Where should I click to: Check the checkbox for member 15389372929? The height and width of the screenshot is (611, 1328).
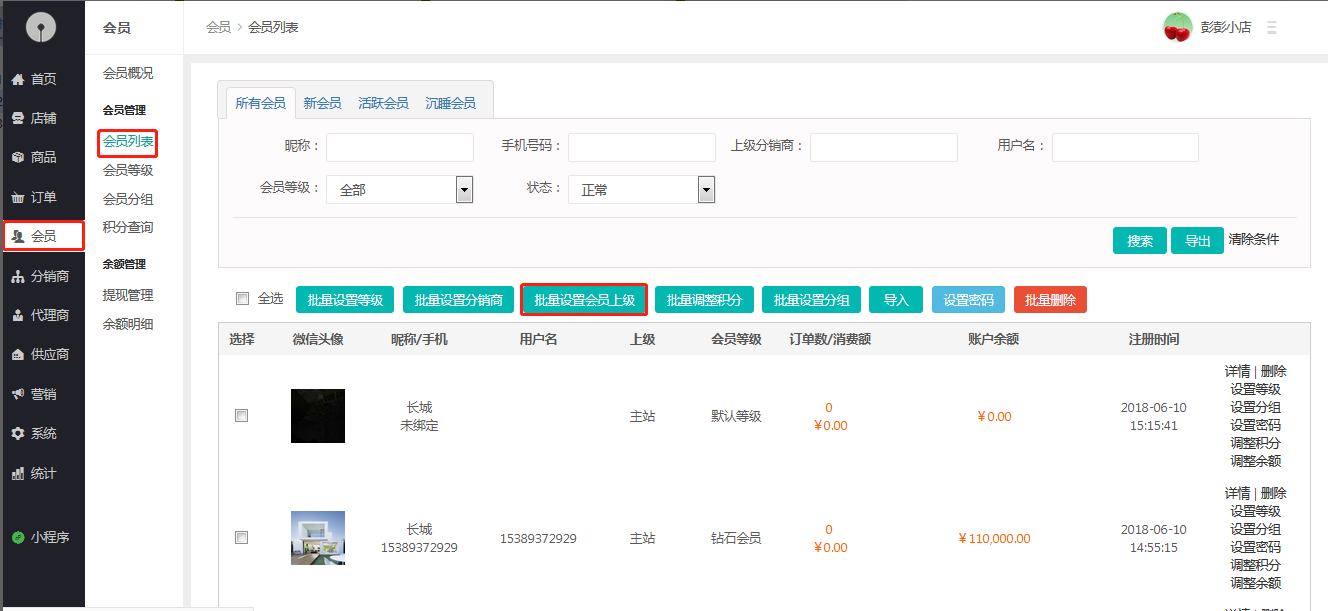pos(241,537)
